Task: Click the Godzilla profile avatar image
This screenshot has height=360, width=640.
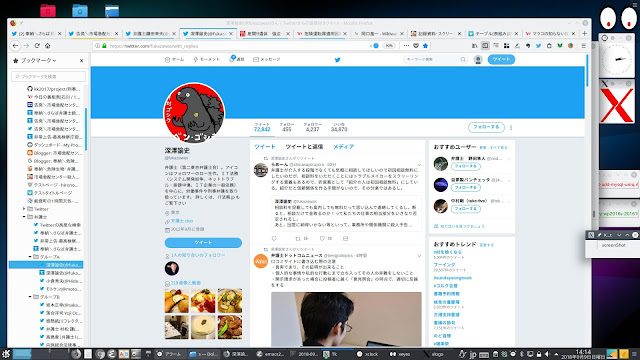Action: pos(194,113)
